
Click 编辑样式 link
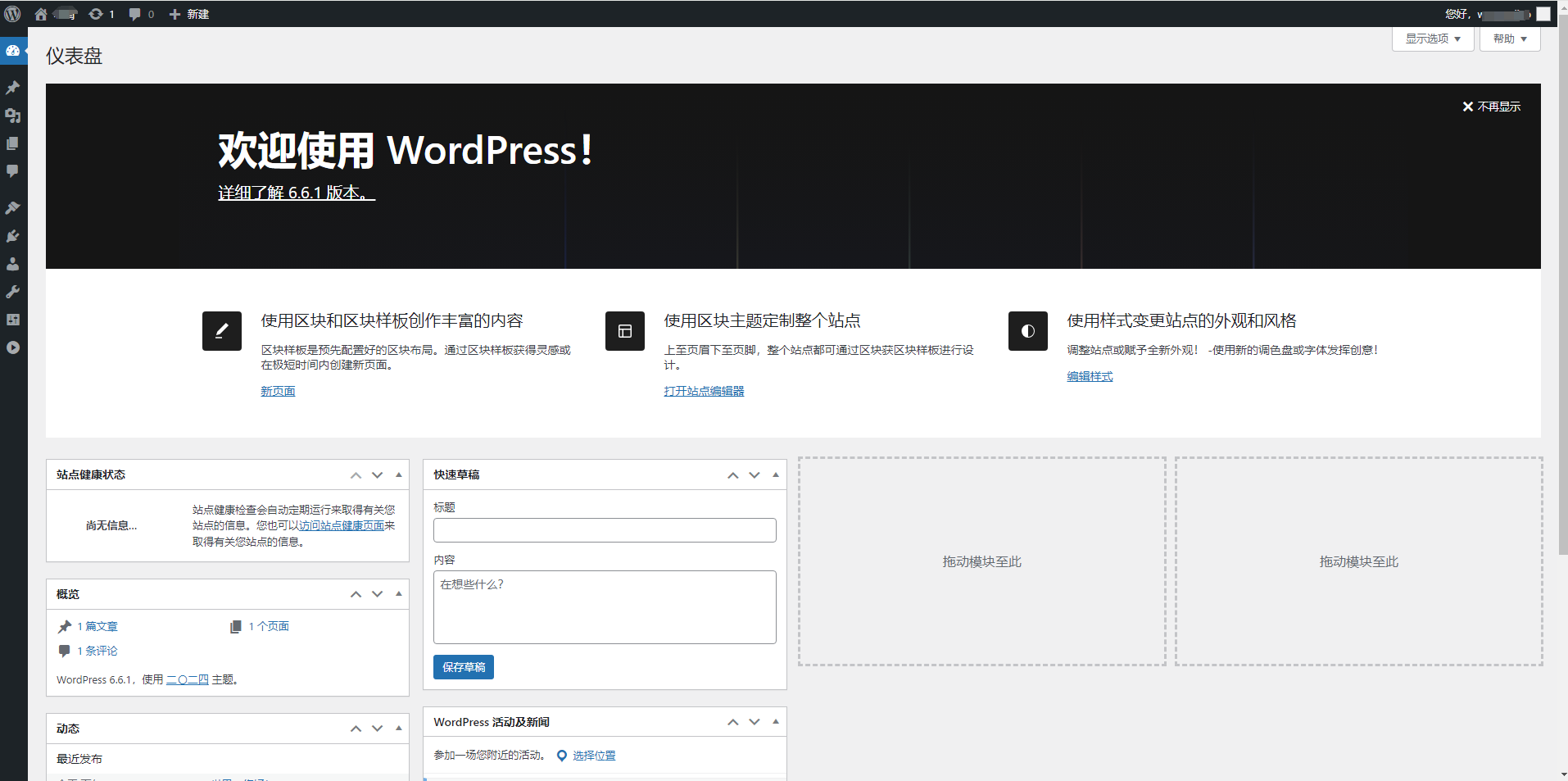click(x=1090, y=376)
